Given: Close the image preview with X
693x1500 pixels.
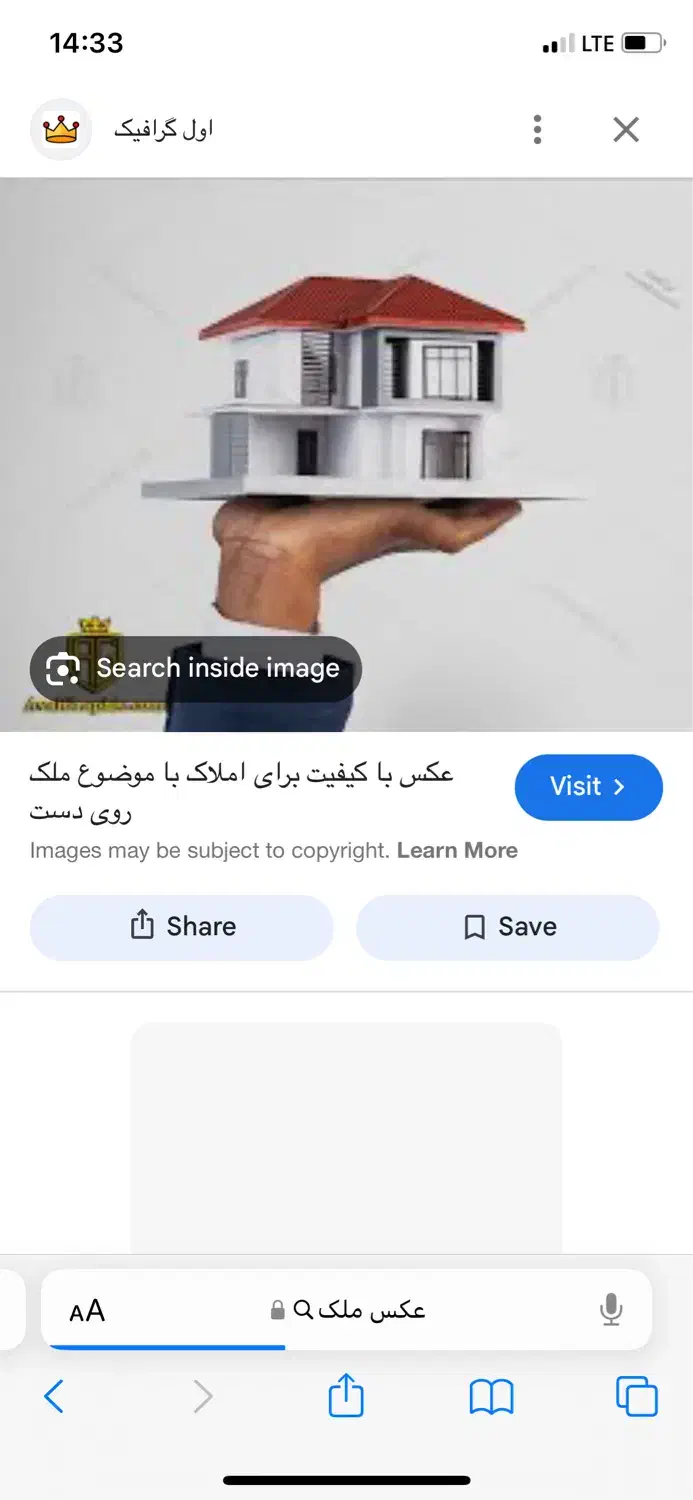Looking at the screenshot, I should coord(626,129).
